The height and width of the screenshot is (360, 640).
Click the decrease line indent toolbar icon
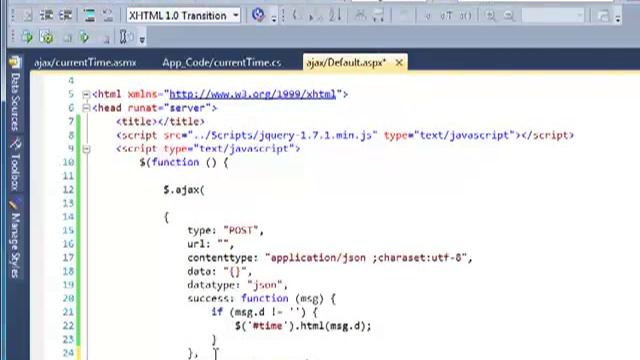coord(46,16)
